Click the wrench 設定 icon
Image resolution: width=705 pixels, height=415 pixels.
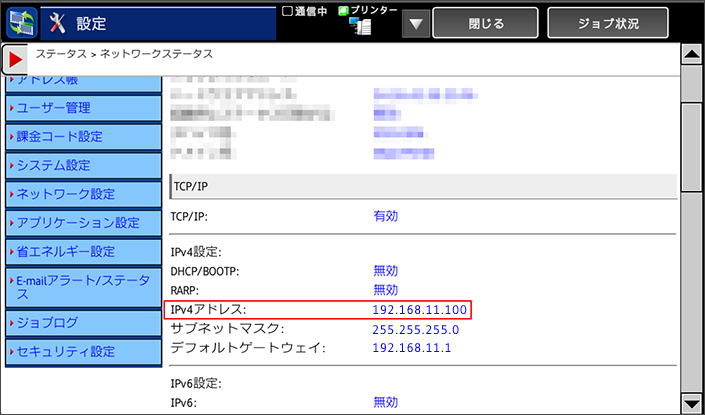click(x=61, y=22)
